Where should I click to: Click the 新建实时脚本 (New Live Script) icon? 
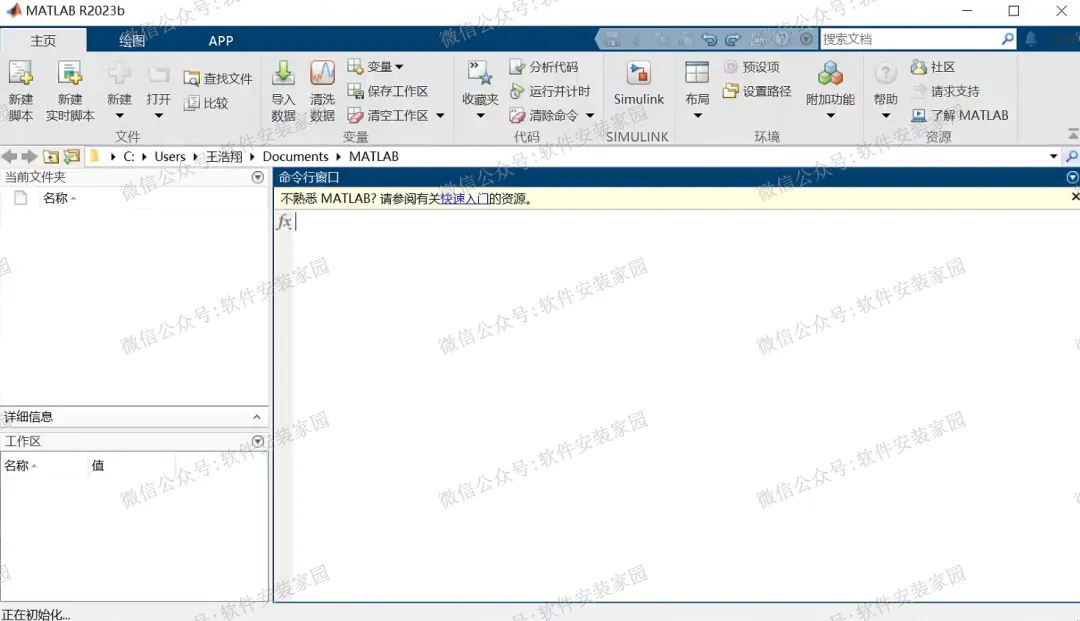tap(70, 73)
